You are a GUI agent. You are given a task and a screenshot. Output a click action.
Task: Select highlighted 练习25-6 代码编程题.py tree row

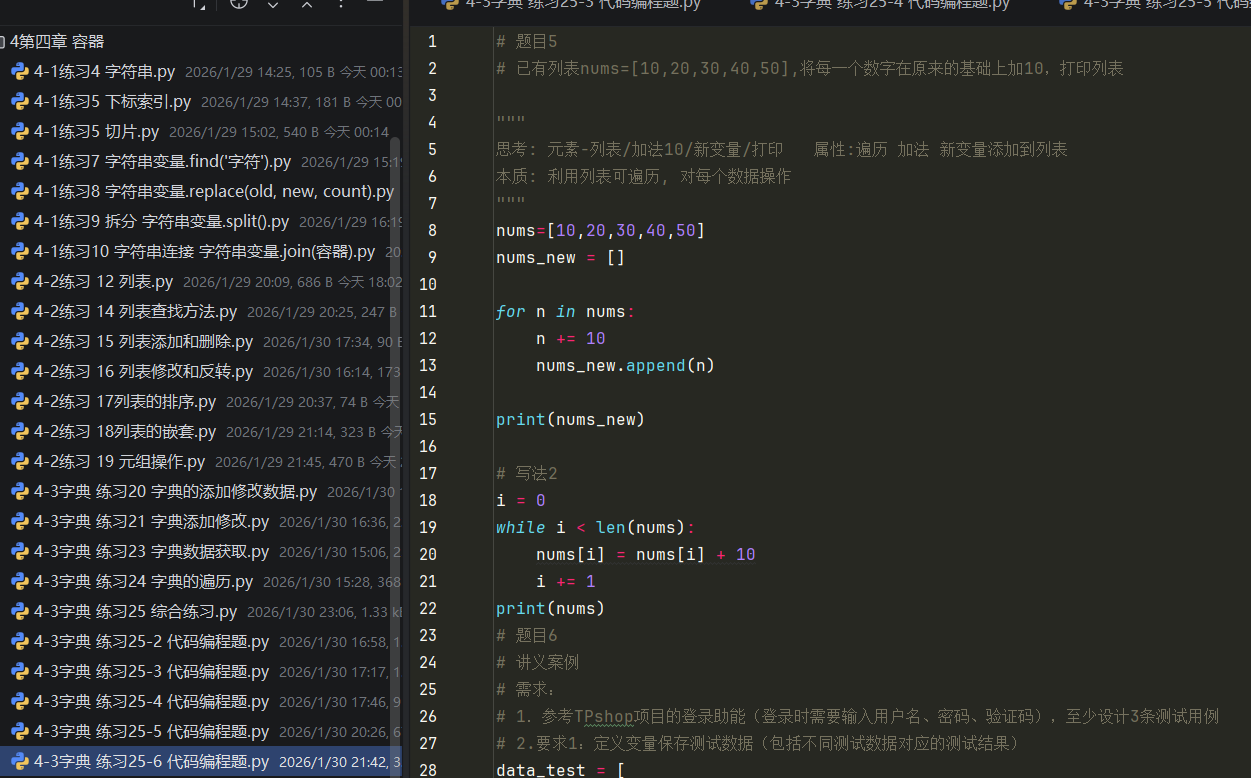(x=200, y=762)
